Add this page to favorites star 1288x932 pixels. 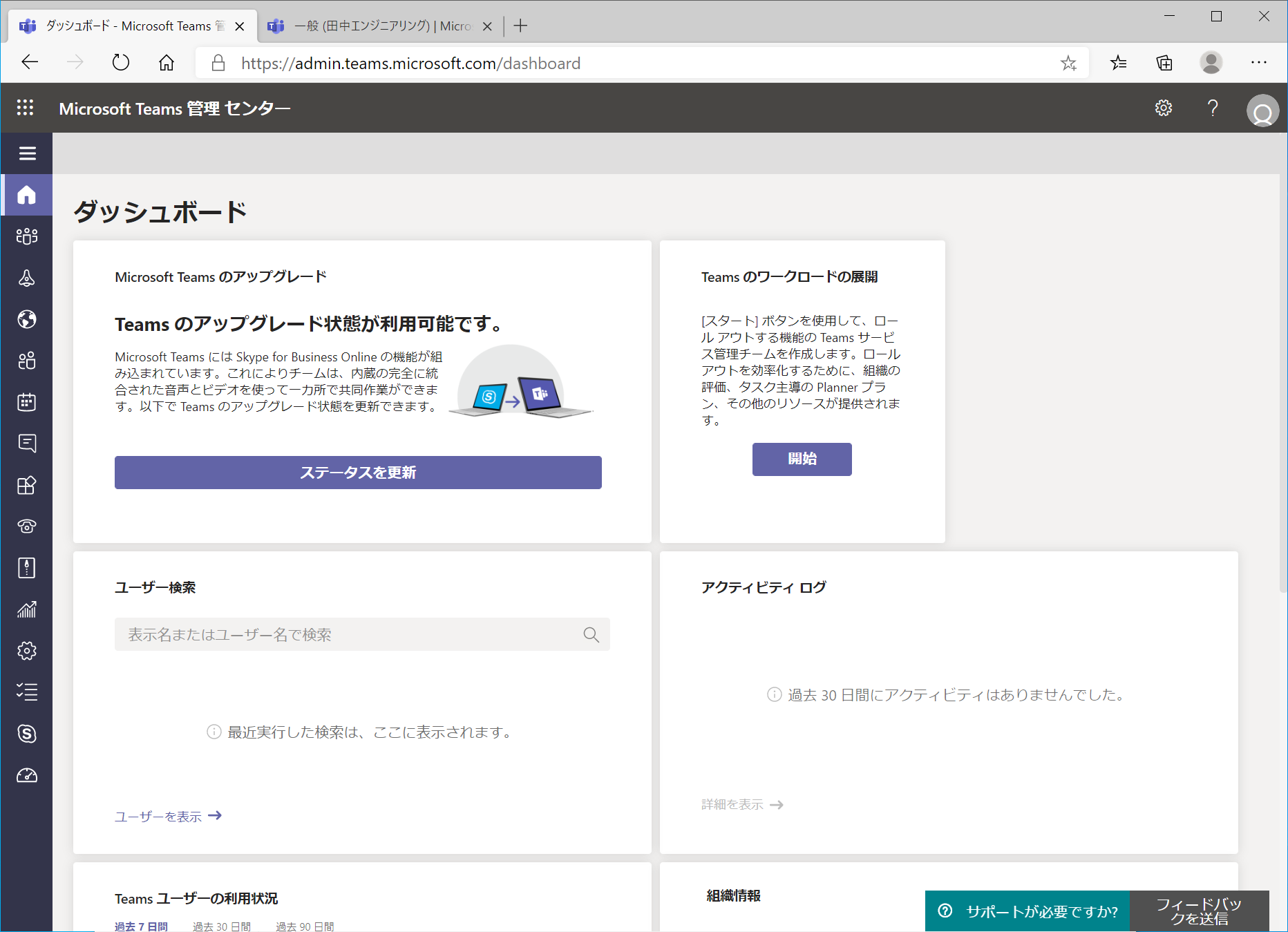[1068, 64]
